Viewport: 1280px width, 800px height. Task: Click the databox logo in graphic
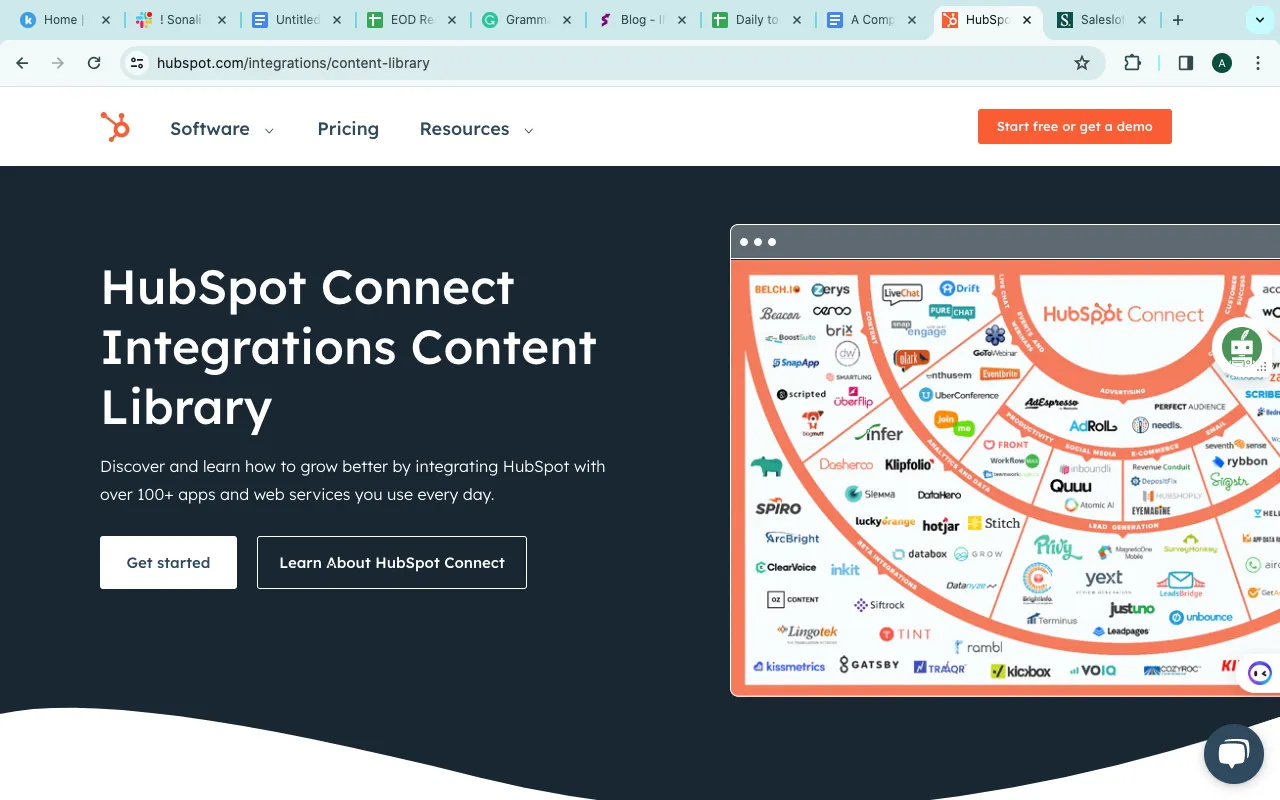(x=920, y=553)
